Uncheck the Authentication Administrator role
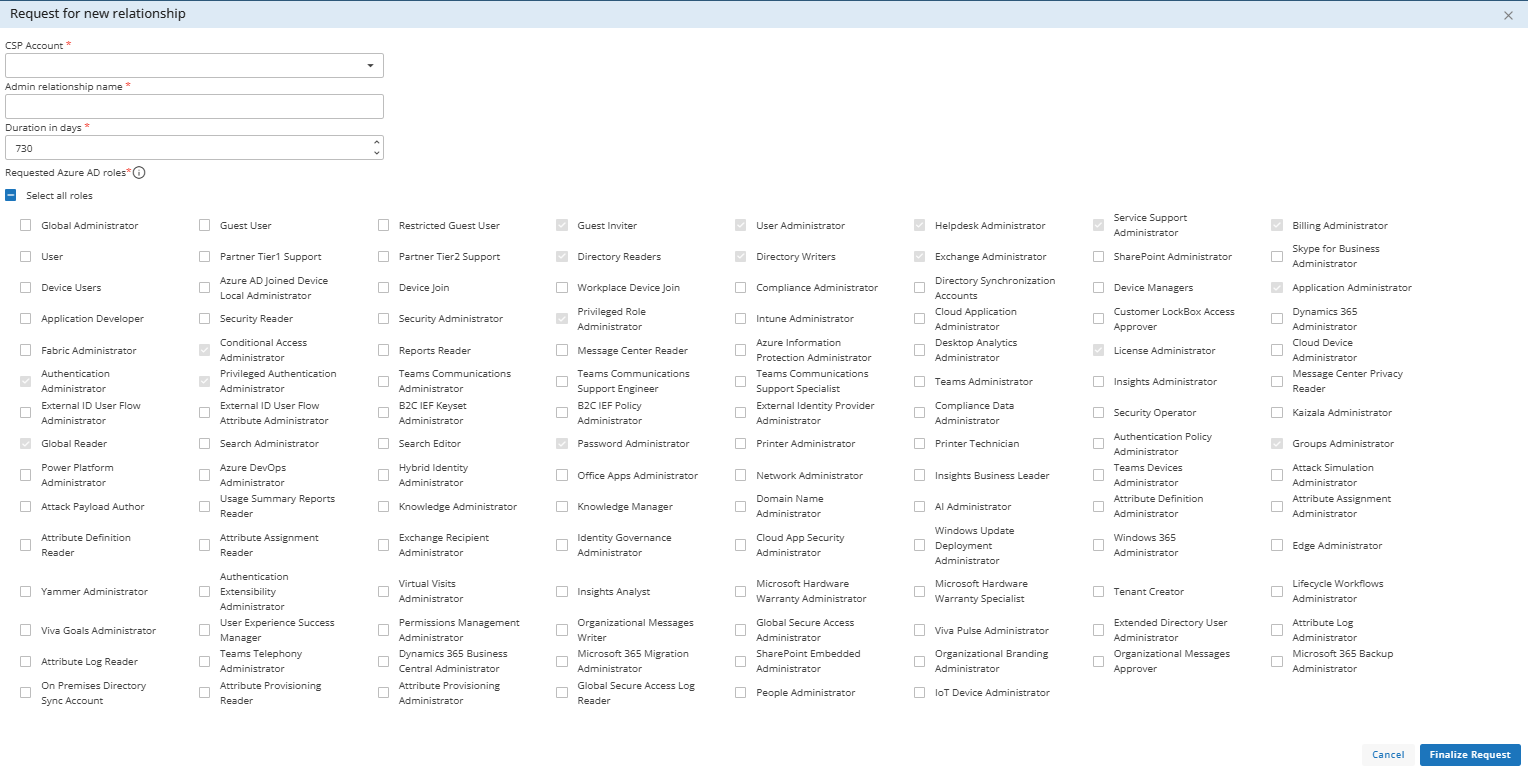Screen dimensions: 1528x774 [25, 381]
